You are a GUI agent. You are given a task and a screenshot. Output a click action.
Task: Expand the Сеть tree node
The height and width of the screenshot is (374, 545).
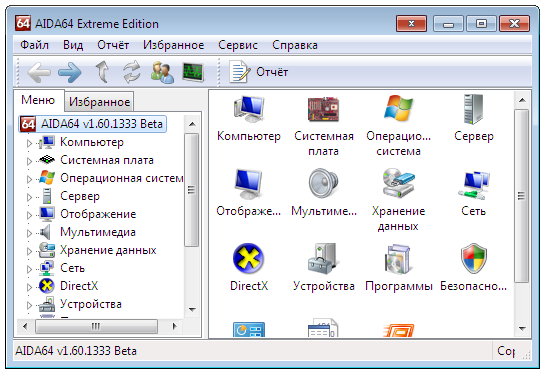point(29,269)
